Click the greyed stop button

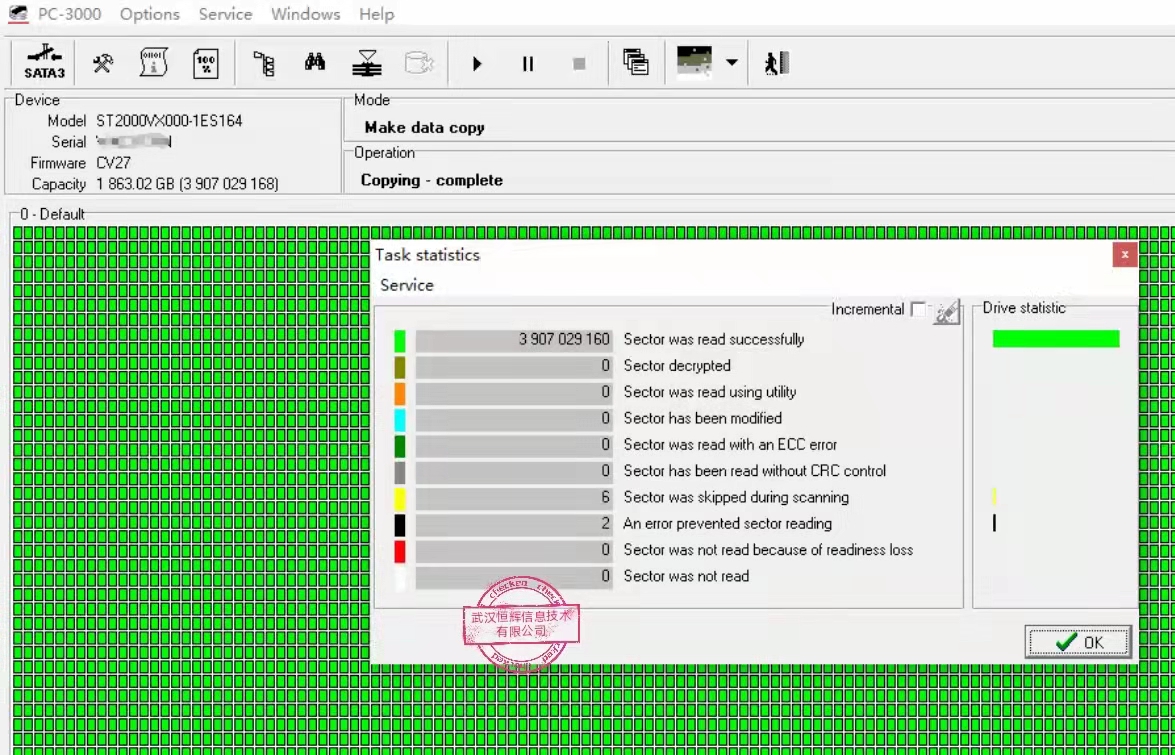pyautogui.click(x=579, y=64)
